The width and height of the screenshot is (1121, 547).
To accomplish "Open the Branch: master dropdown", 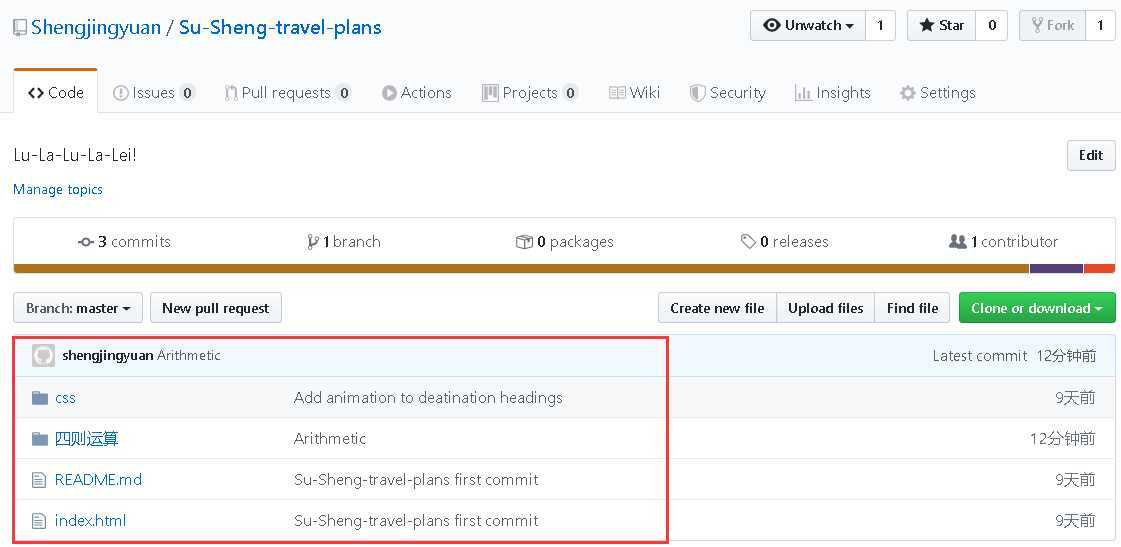I will point(78,308).
